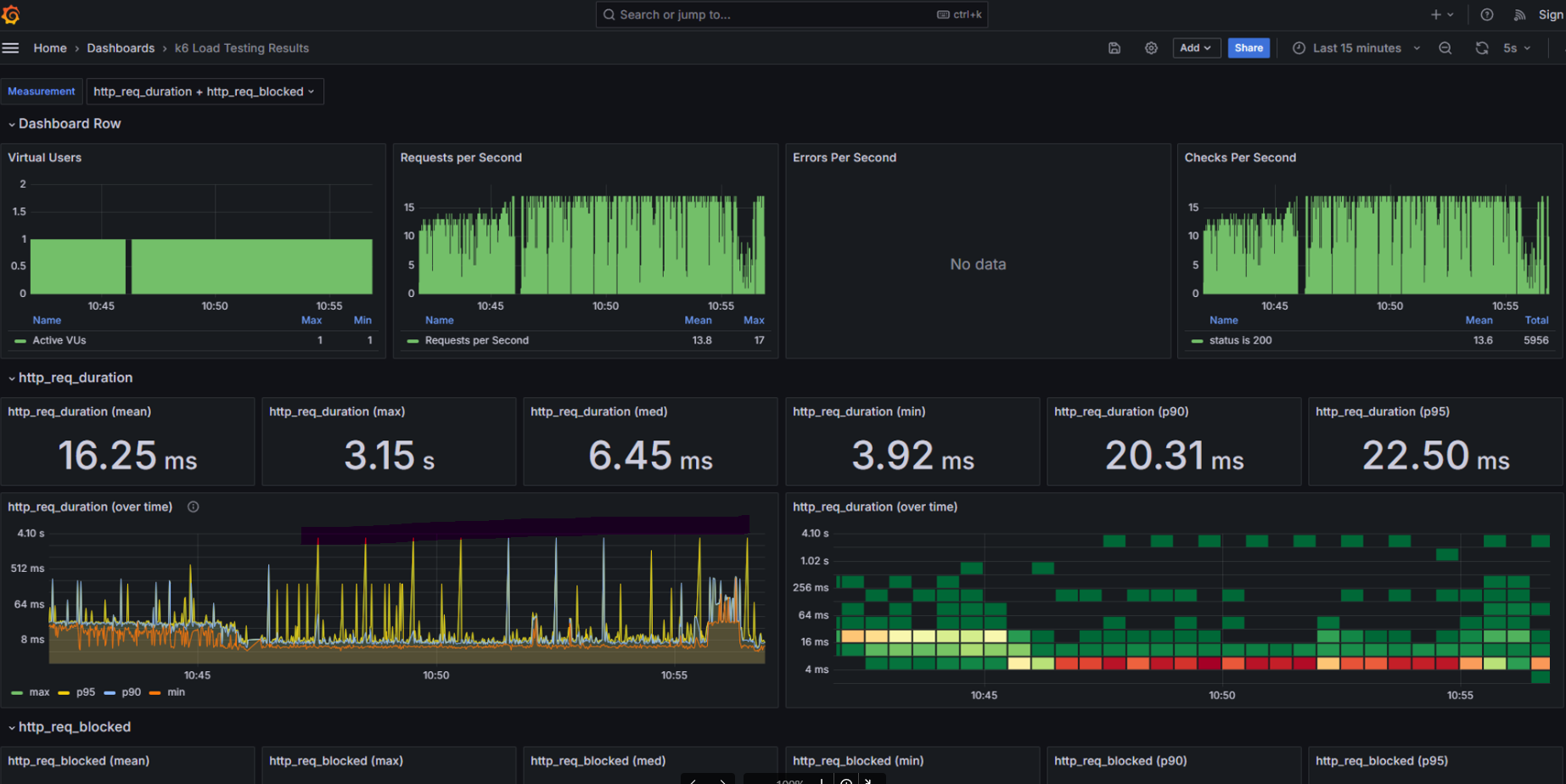Image resolution: width=1566 pixels, height=784 pixels.
Task: Open Requests per Second panel title
Action: [x=461, y=158]
